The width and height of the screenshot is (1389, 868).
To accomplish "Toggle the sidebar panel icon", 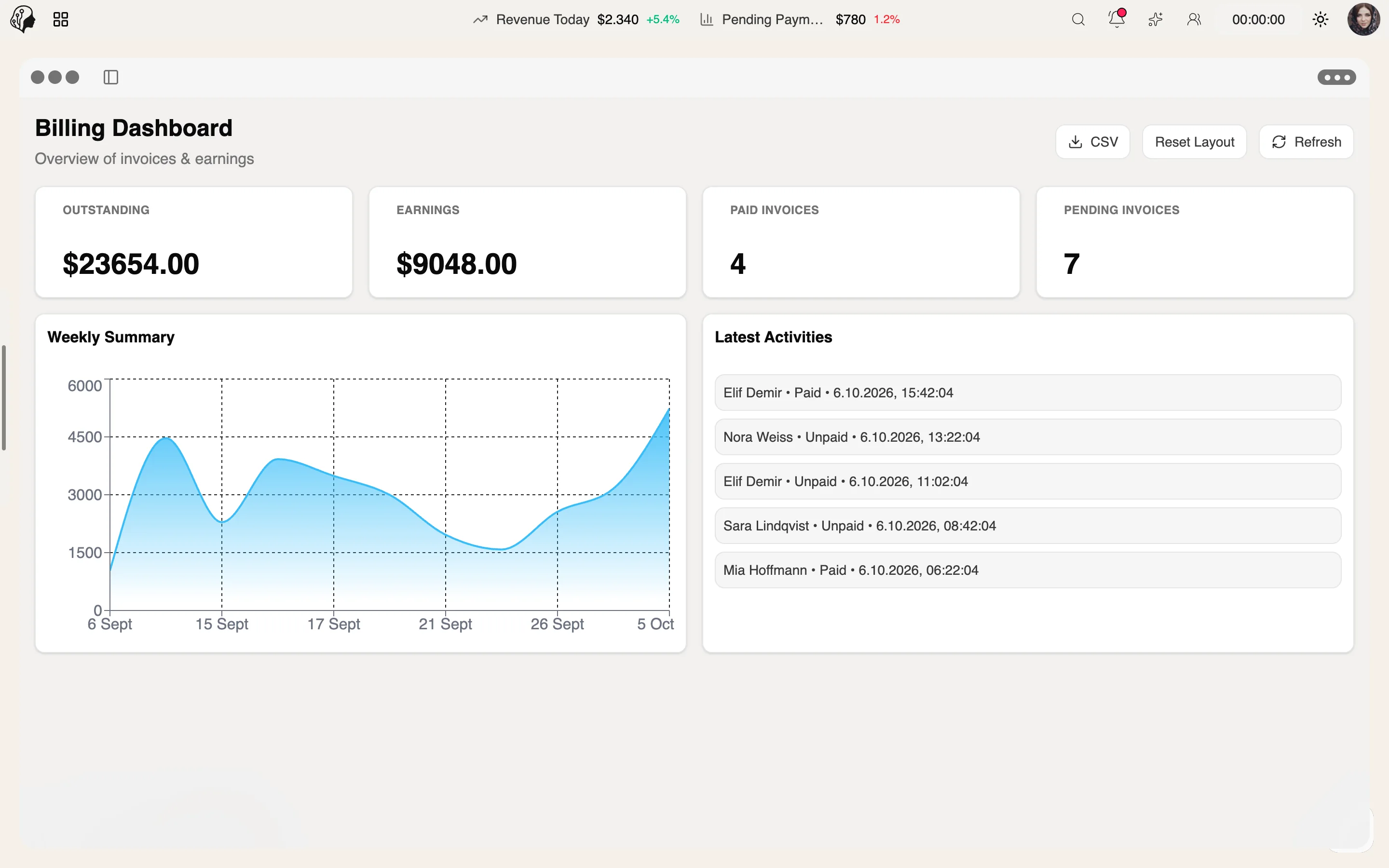I will [x=111, y=77].
